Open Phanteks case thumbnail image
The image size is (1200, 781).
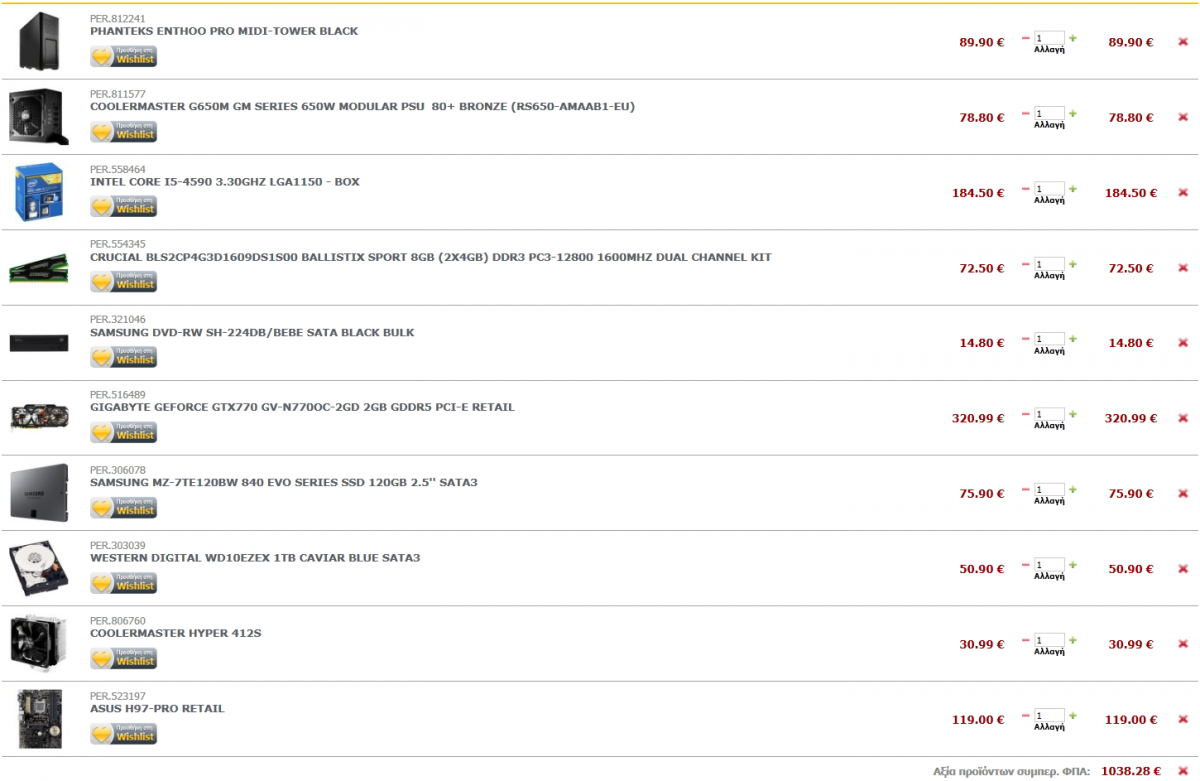[x=39, y=42]
